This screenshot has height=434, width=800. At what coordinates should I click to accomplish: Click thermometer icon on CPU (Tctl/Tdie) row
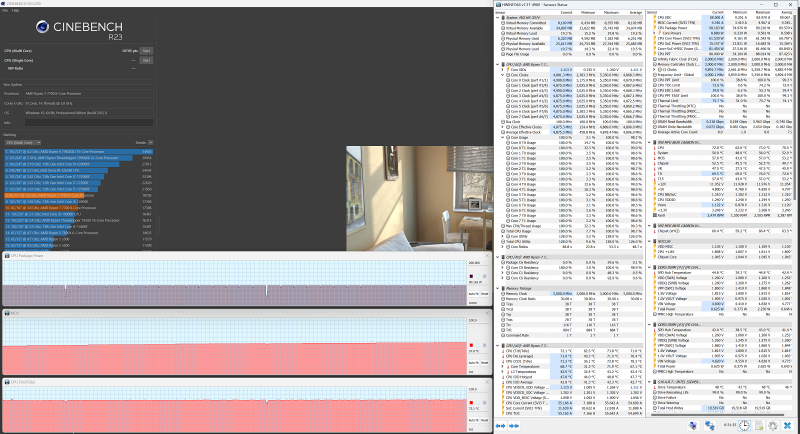[x=503, y=351]
